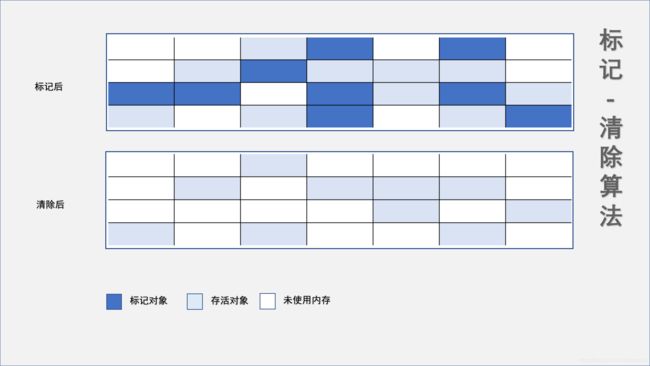Image resolution: width=650 pixels, height=366 pixels.
Task: Click the light blue cell in the top row of the 清除后 grid
Action: (274, 165)
